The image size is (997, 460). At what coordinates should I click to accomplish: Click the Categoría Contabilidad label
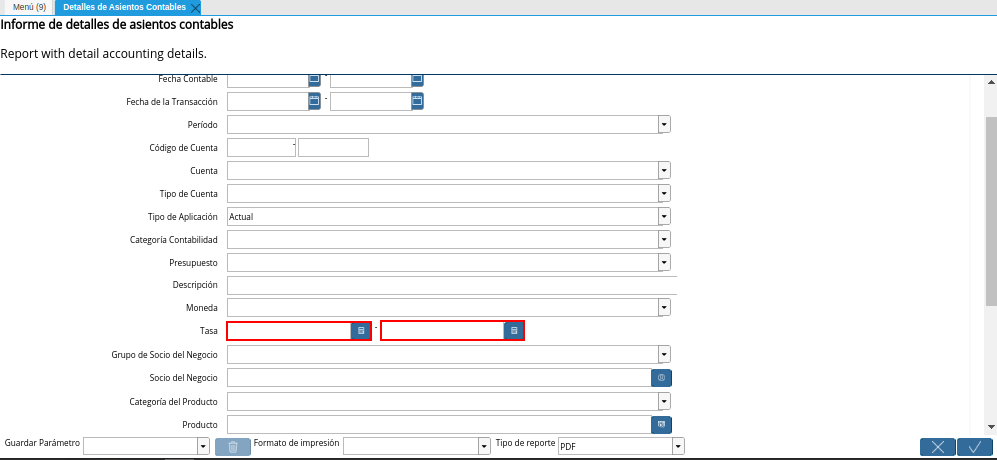pyautogui.click(x=174, y=239)
